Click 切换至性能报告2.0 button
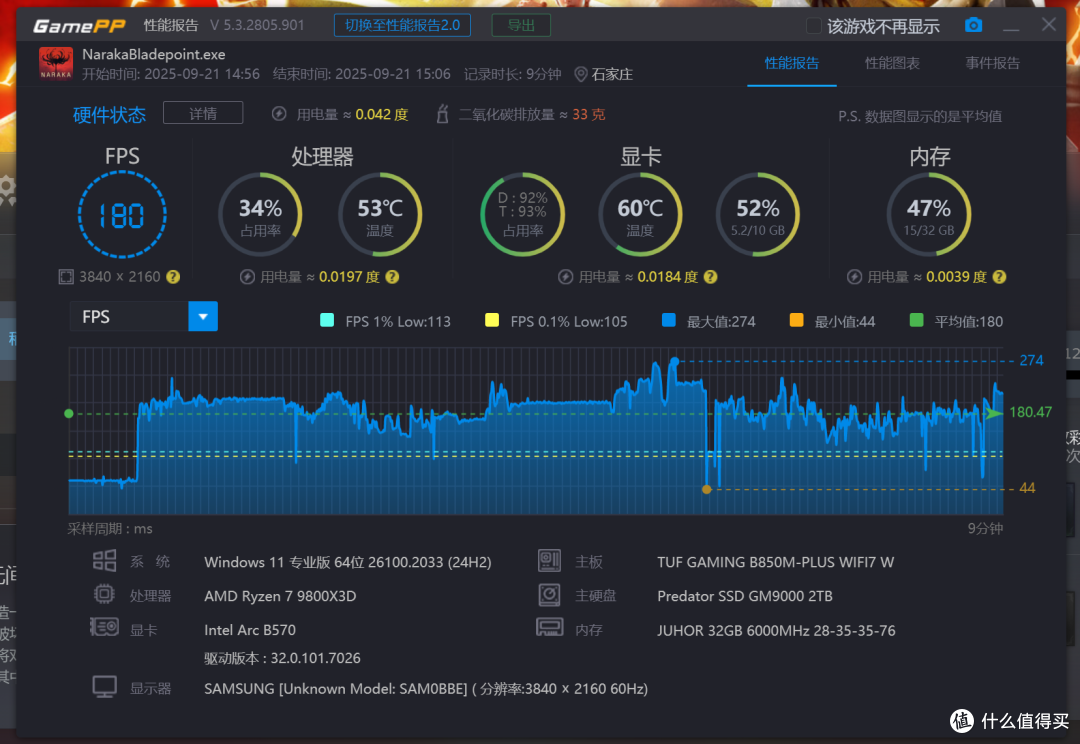 [402, 25]
